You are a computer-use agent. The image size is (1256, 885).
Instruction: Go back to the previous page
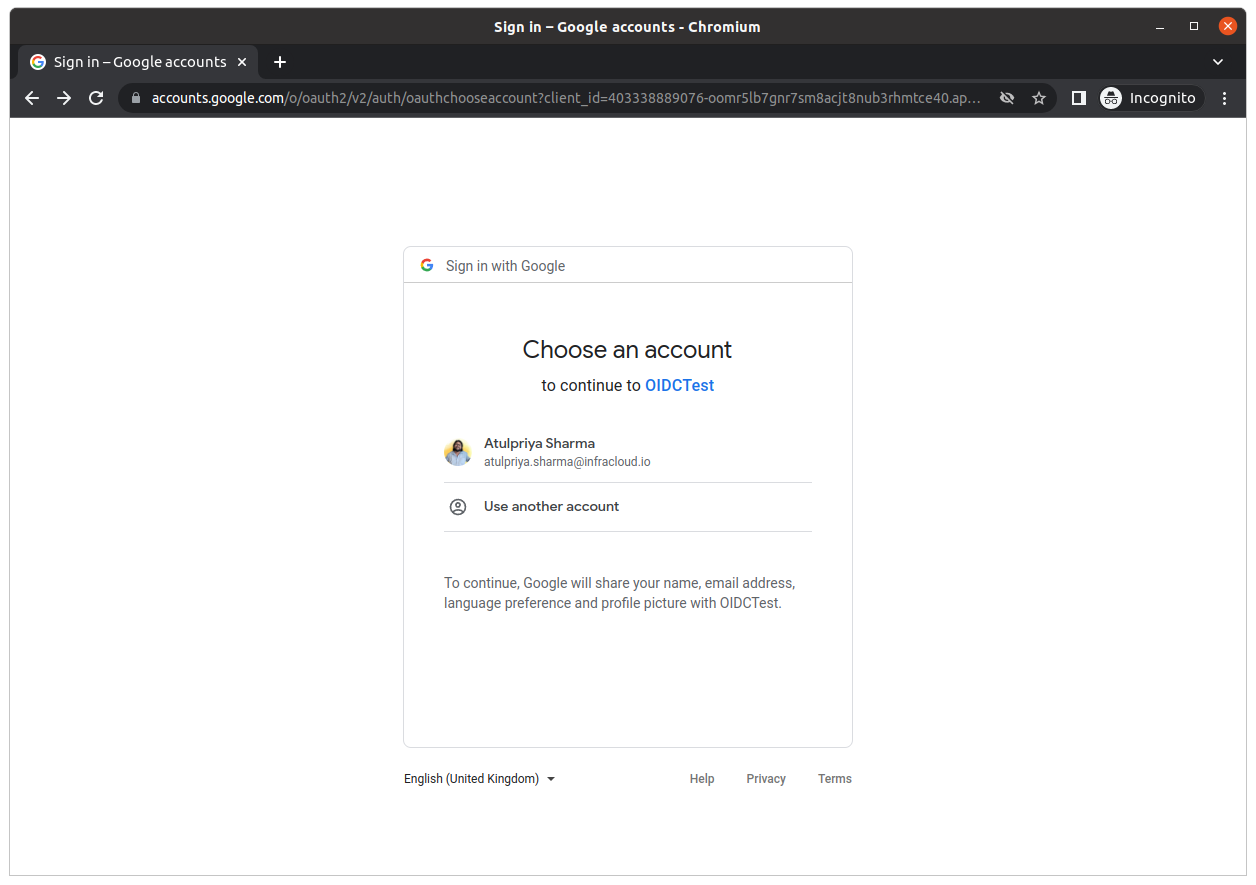[32, 98]
